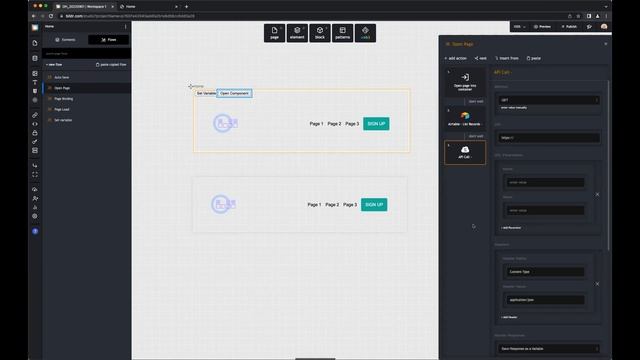Open the page tool in top toolbar
The height and width of the screenshot is (360, 640).
click(274, 33)
